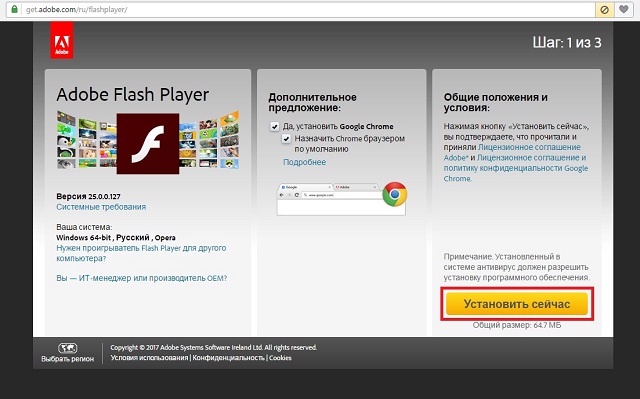The height and width of the screenshot is (399, 640).
Task: Click the copyright 2017 Adobe Systems text
Action: coord(213,348)
